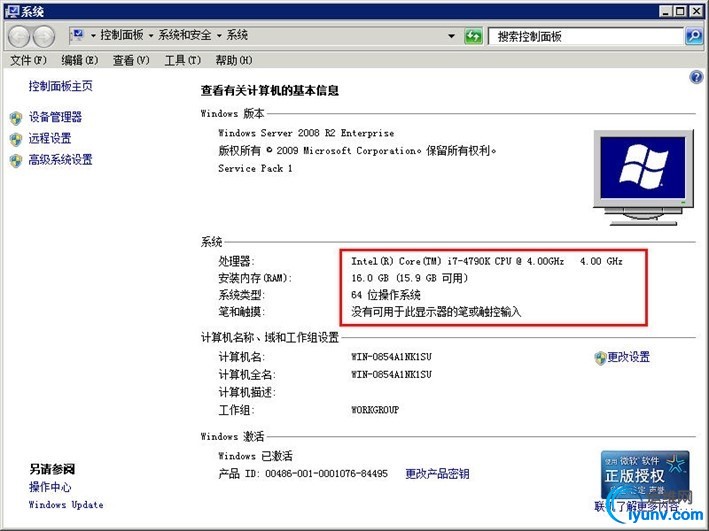709x531 pixels.
Task: Go to 控制面板主页 link
Action: click(61, 85)
